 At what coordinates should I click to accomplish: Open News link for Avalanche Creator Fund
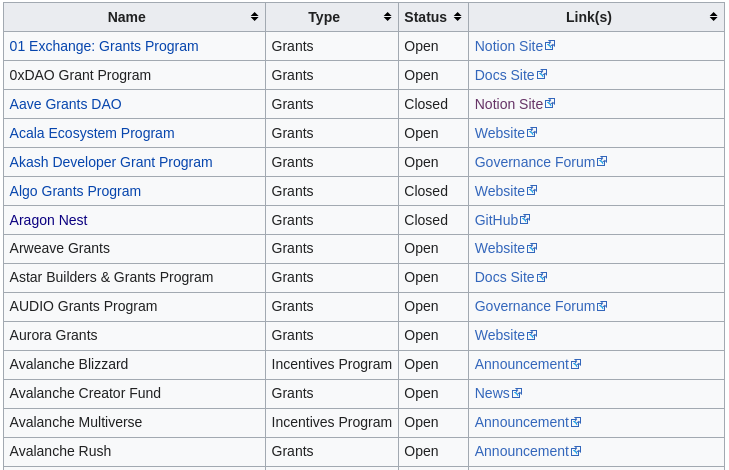pyautogui.click(x=498, y=393)
